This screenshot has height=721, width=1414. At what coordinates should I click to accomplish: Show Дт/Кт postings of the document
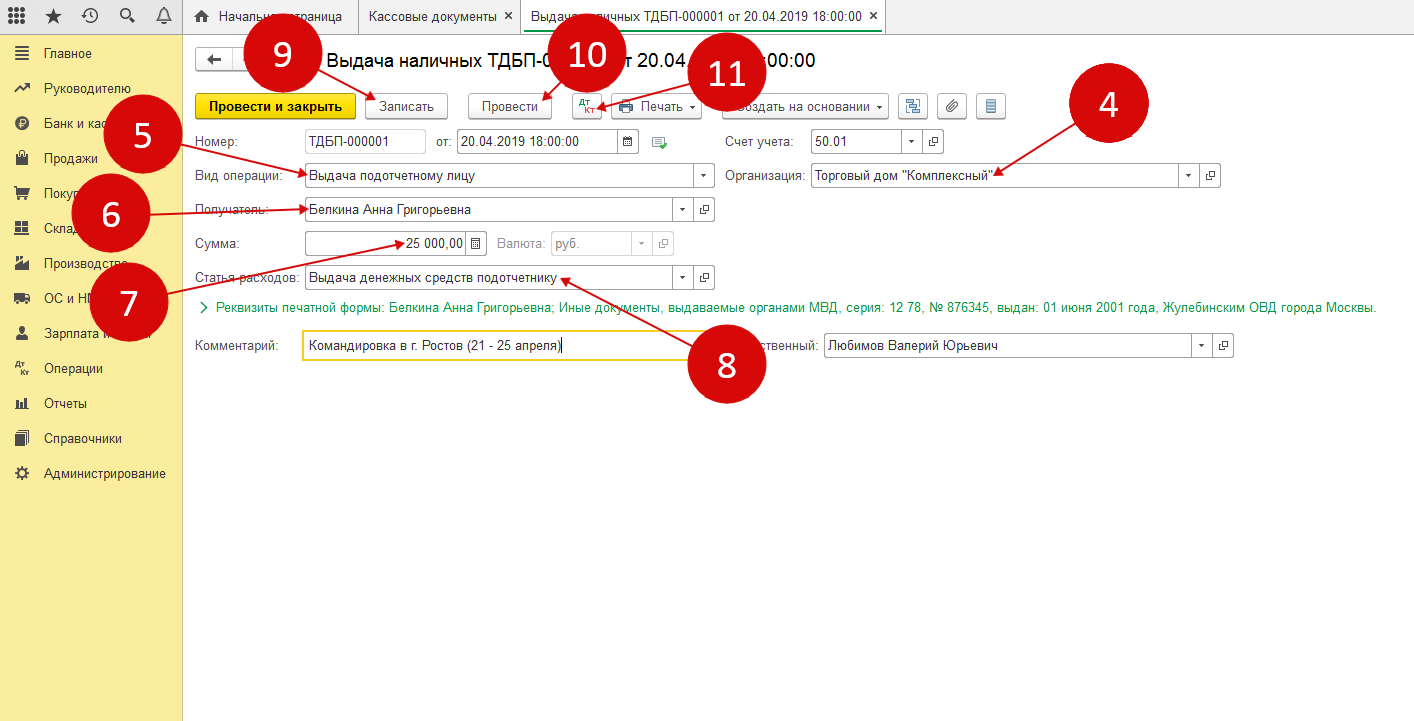point(587,106)
